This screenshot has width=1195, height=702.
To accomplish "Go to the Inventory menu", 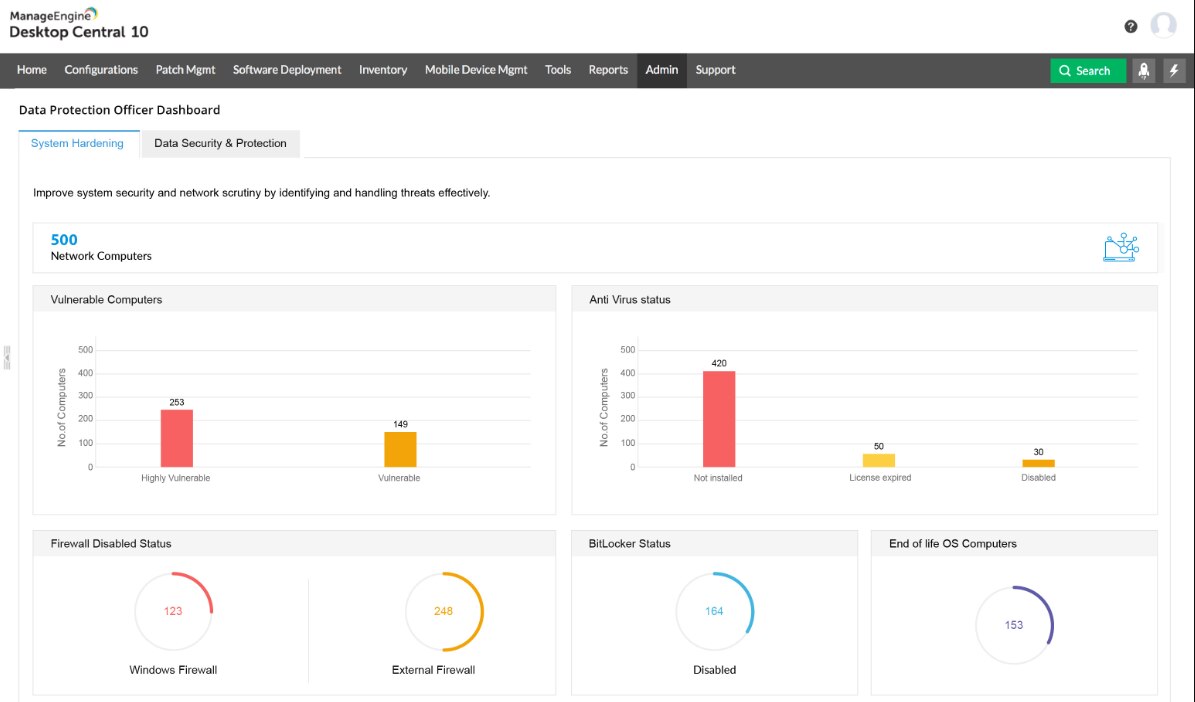I will click(383, 70).
